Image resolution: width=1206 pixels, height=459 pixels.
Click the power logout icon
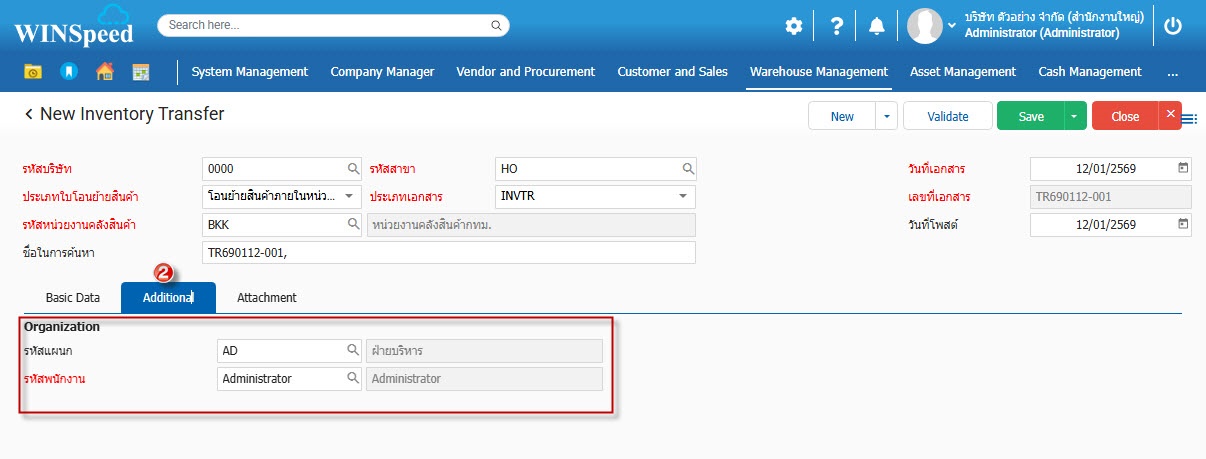click(x=1174, y=26)
